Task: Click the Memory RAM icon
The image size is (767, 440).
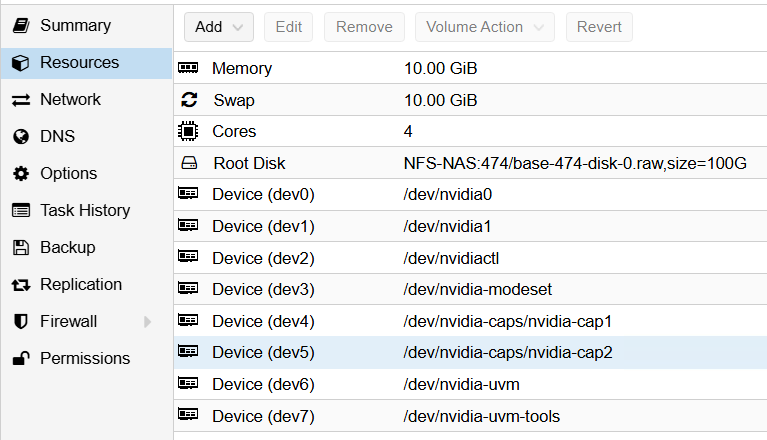Action: [188, 68]
